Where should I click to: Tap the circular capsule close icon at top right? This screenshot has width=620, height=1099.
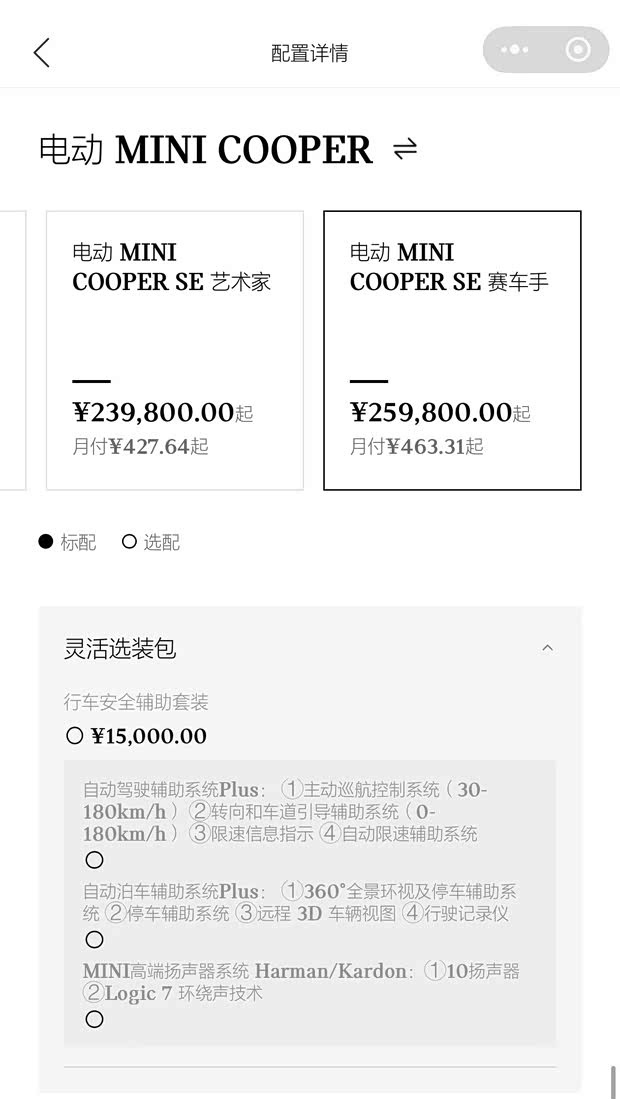(x=575, y=50)
